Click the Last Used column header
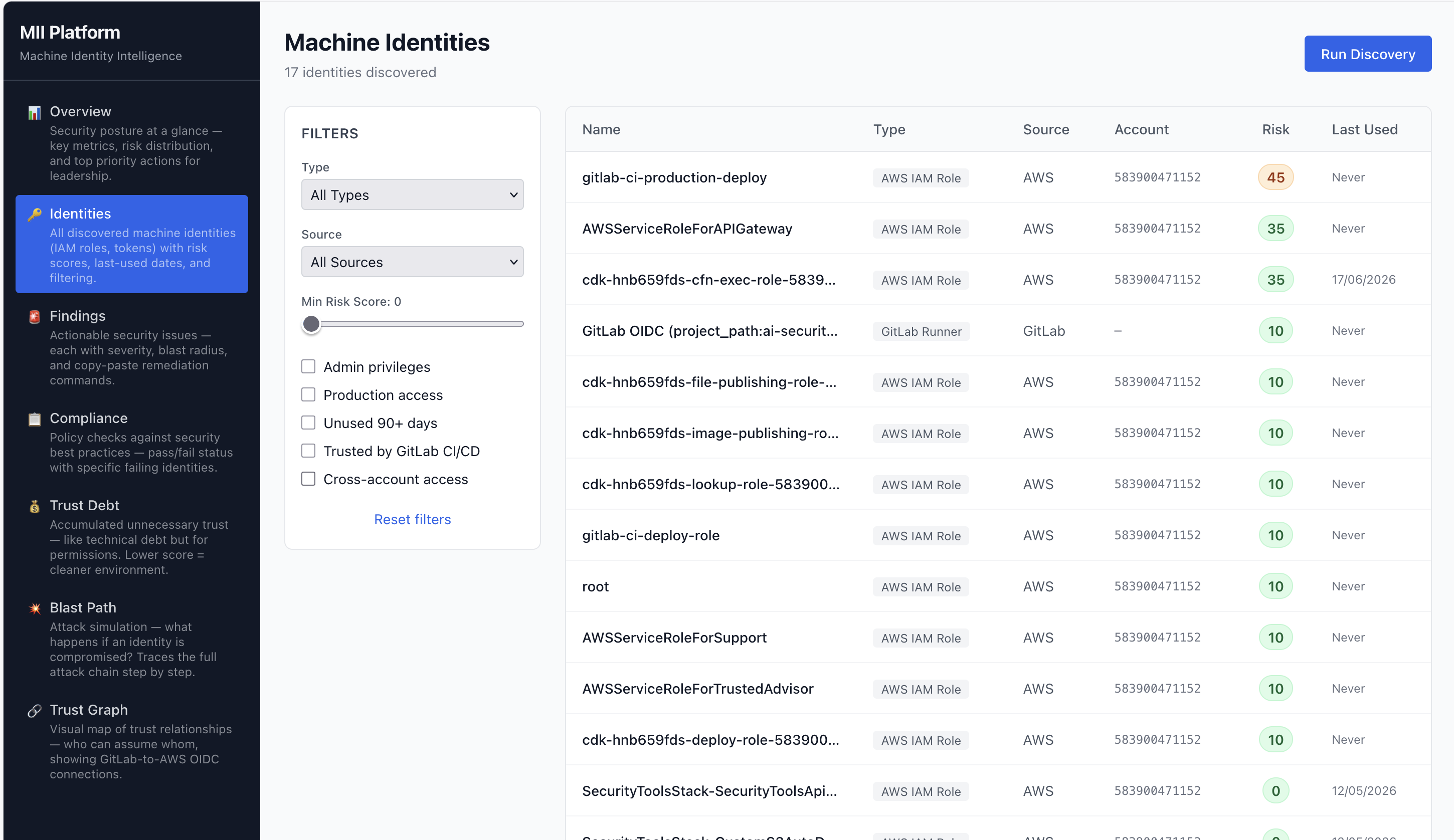This screenshot has width=1454, height=840. (1365, 129)
